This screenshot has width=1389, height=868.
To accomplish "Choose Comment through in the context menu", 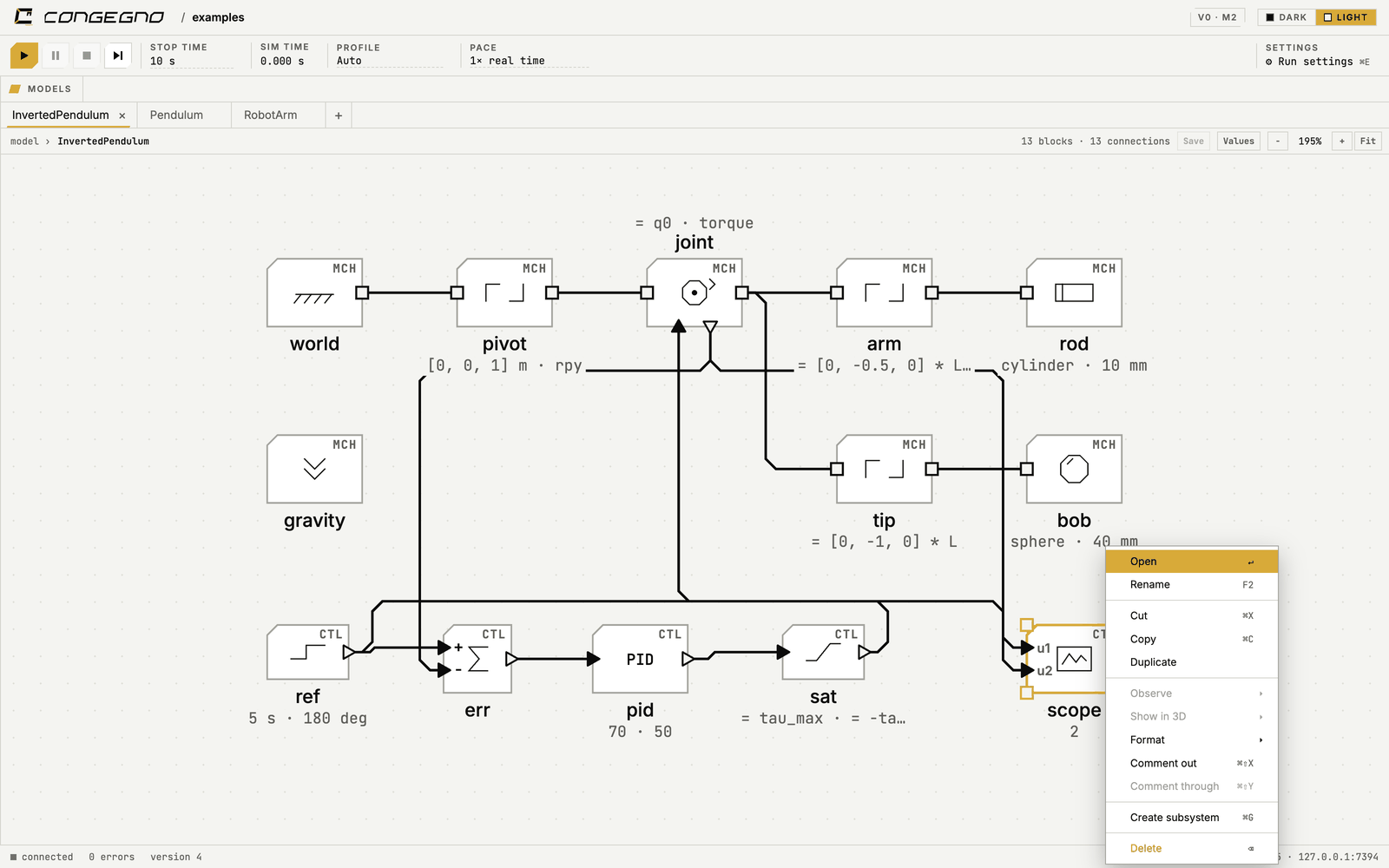I will click(1192, 786).
